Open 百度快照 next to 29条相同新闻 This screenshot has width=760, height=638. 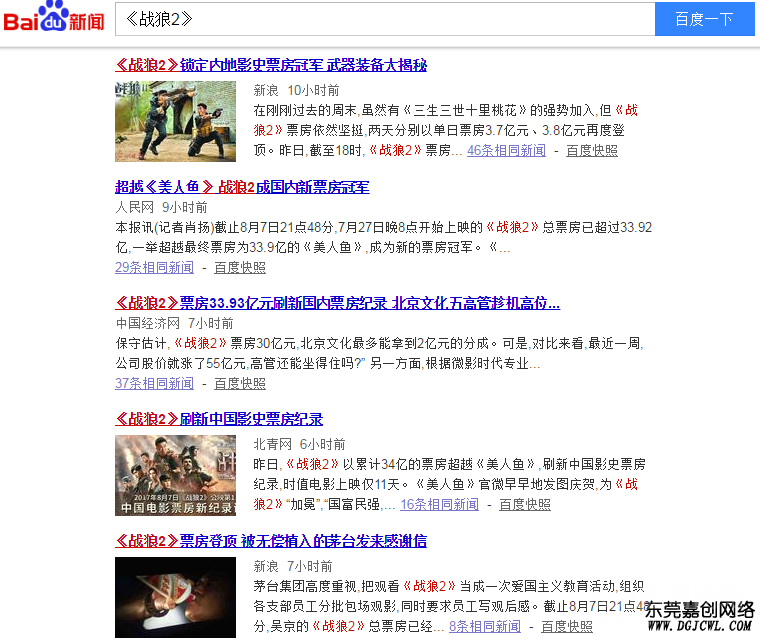[x=240, y=268]
